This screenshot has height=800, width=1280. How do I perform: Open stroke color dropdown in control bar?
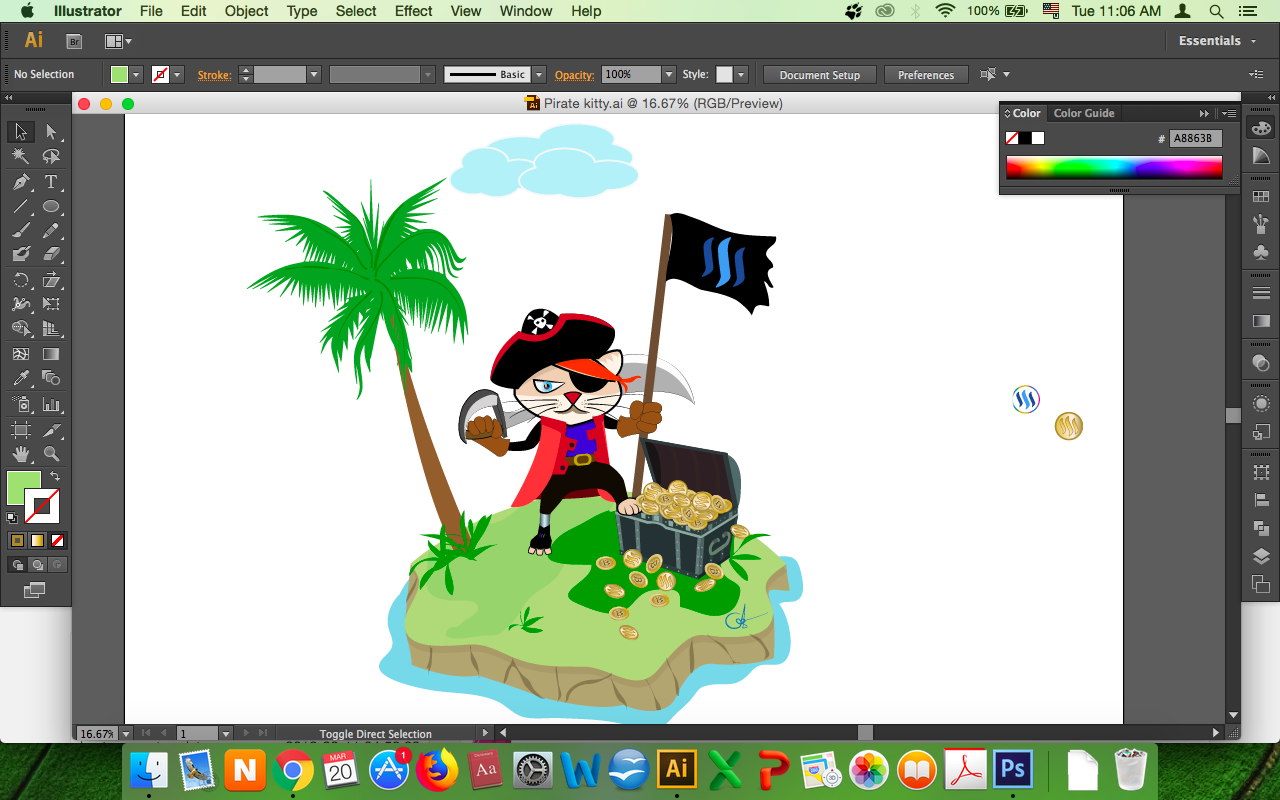tap(177, 75)
